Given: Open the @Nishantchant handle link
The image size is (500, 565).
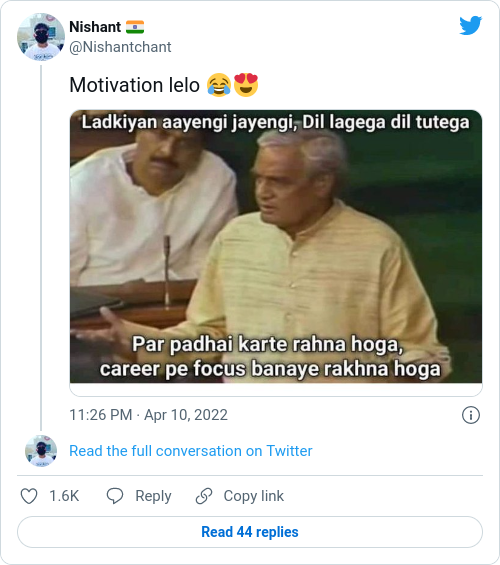Looking at the screenshot, I should [120, 47].
